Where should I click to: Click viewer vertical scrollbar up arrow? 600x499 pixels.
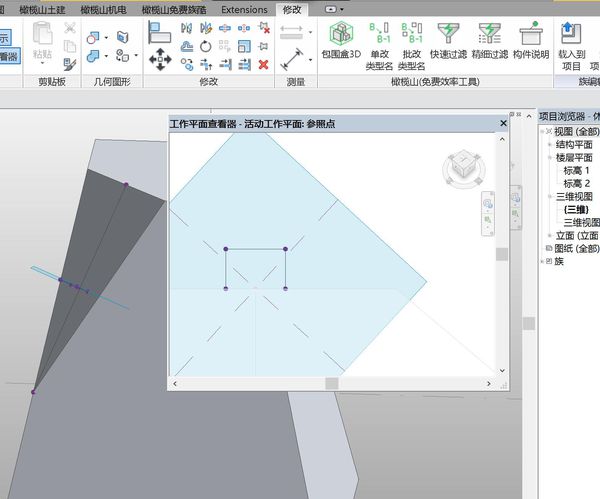[502, 140]
